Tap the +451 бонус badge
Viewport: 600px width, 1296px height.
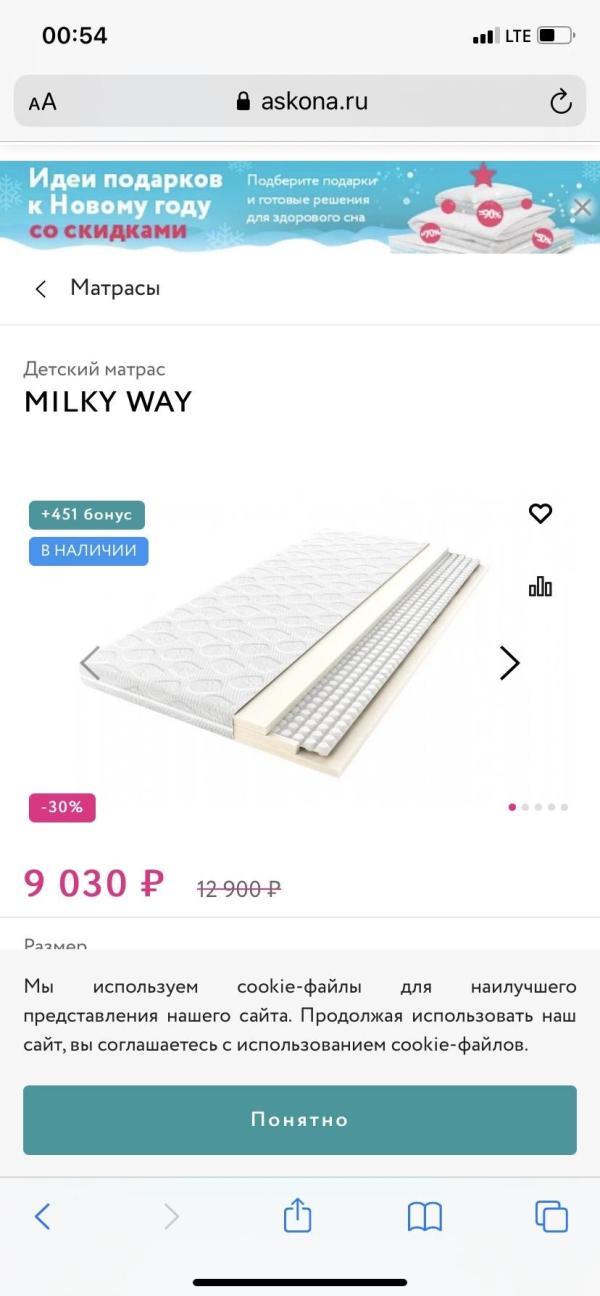pos(87,515)
